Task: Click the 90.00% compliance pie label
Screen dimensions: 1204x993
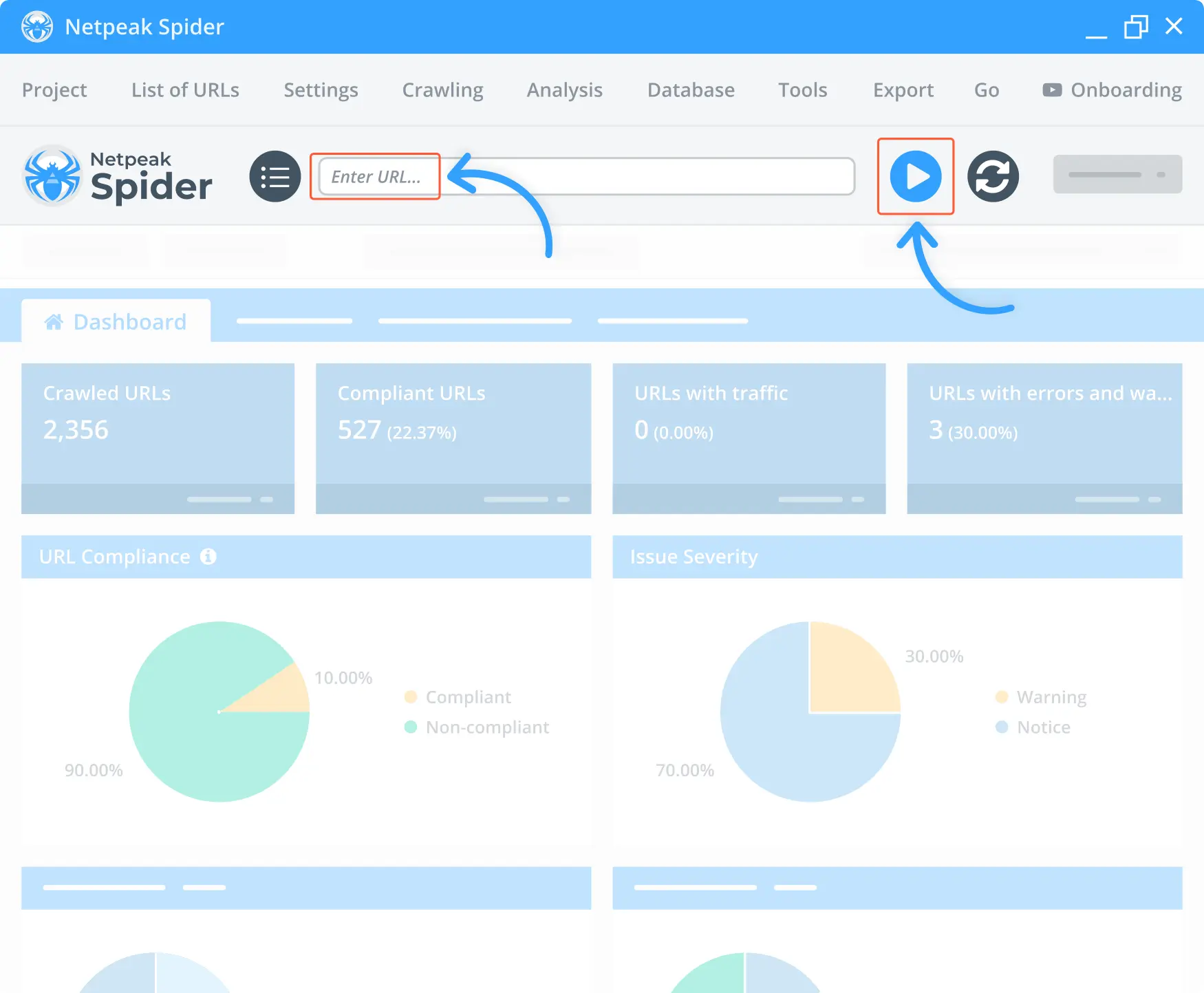Action: (94, 770)
